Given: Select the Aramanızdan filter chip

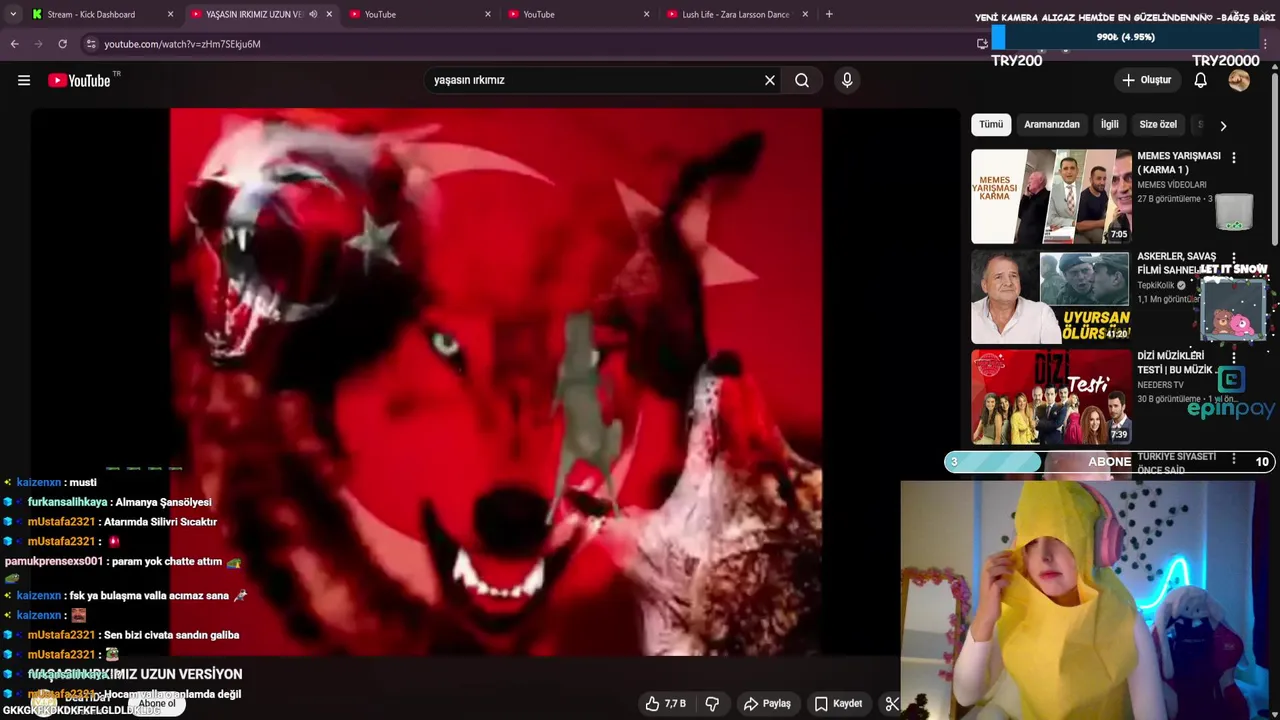Looking at the screenshot, I should tap(1052, 124).
